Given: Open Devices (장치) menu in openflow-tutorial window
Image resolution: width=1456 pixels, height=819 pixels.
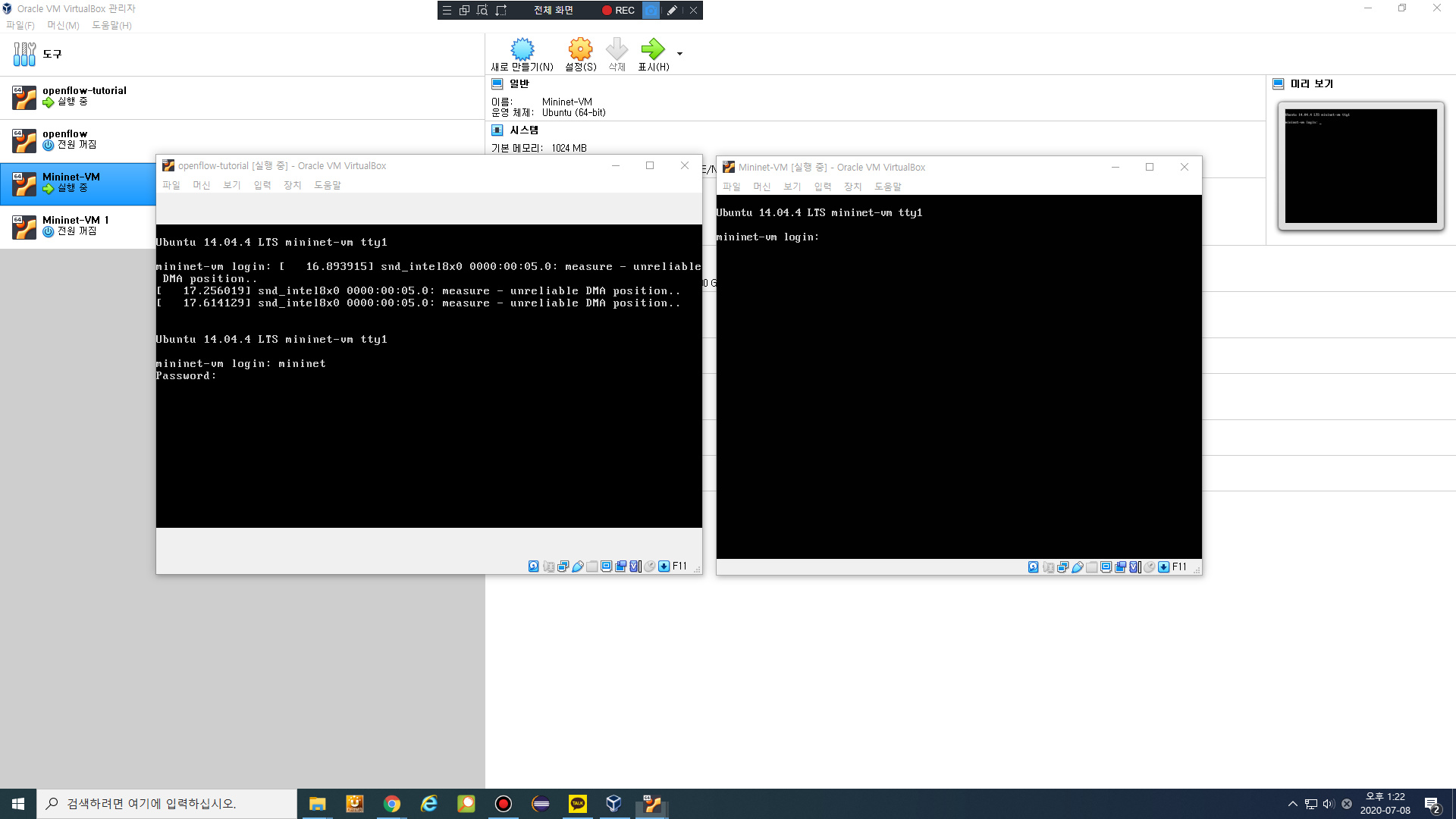Looking at the screenshot, I should [x=293, y=185].
